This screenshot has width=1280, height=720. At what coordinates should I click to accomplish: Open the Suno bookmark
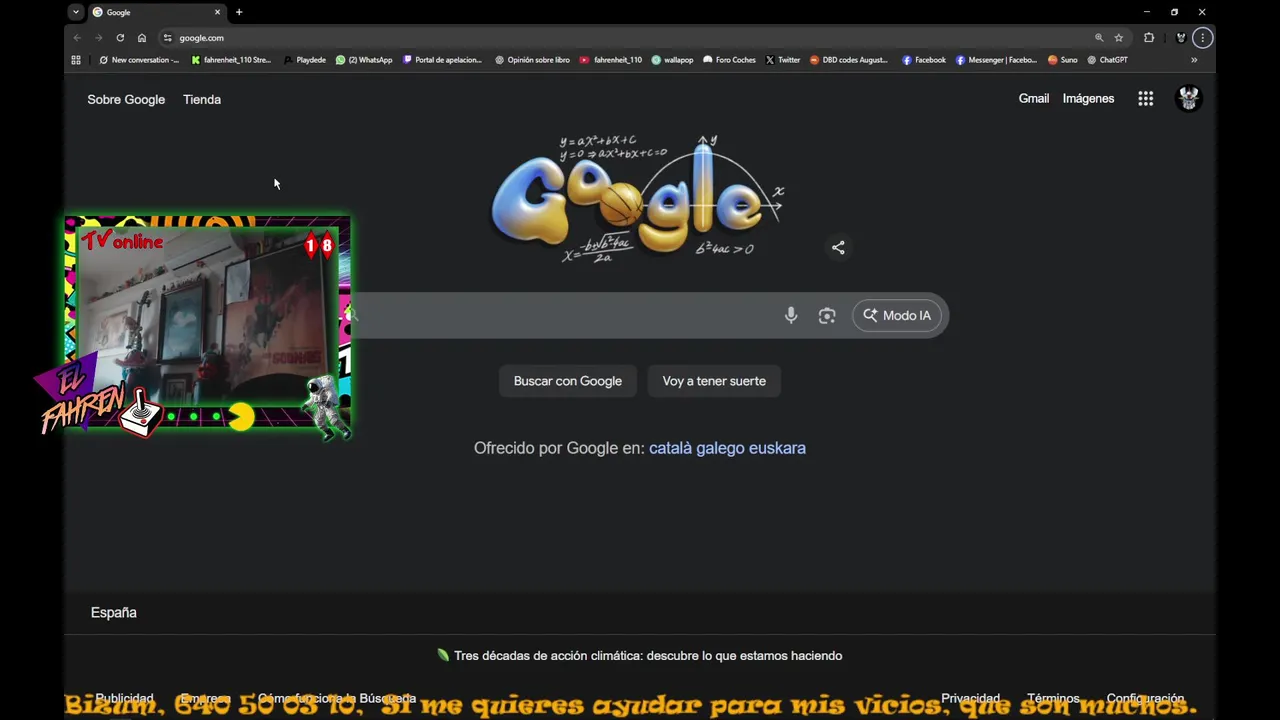tap(1062, 60)
